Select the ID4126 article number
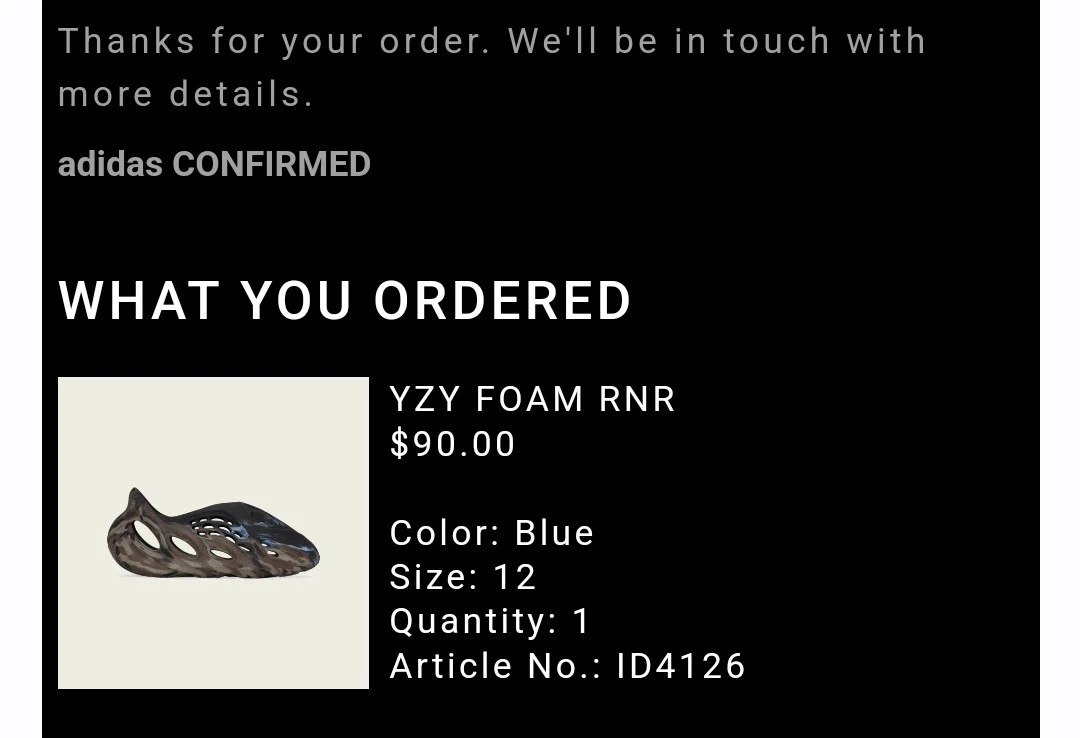Viewport: 1080px width, 738px height. click(x=681, y=666)
